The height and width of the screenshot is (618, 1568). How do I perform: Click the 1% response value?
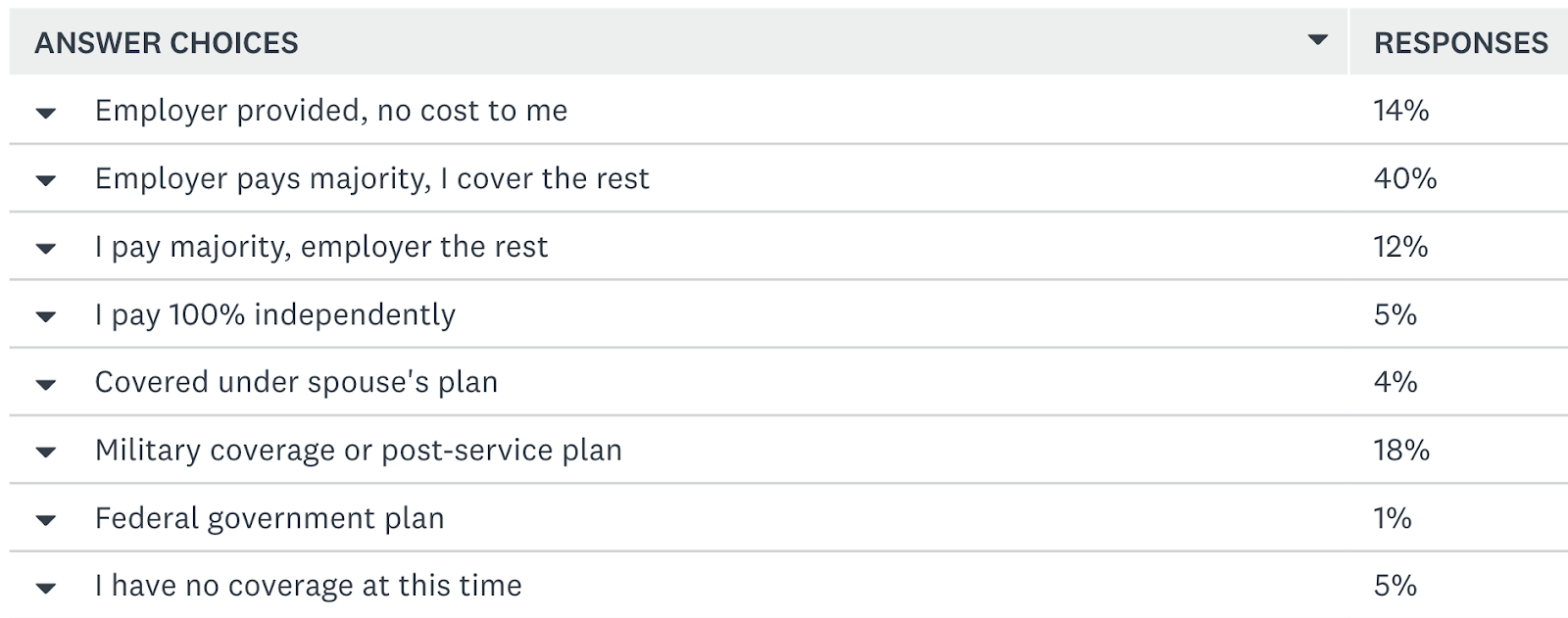pos(1393,517)
